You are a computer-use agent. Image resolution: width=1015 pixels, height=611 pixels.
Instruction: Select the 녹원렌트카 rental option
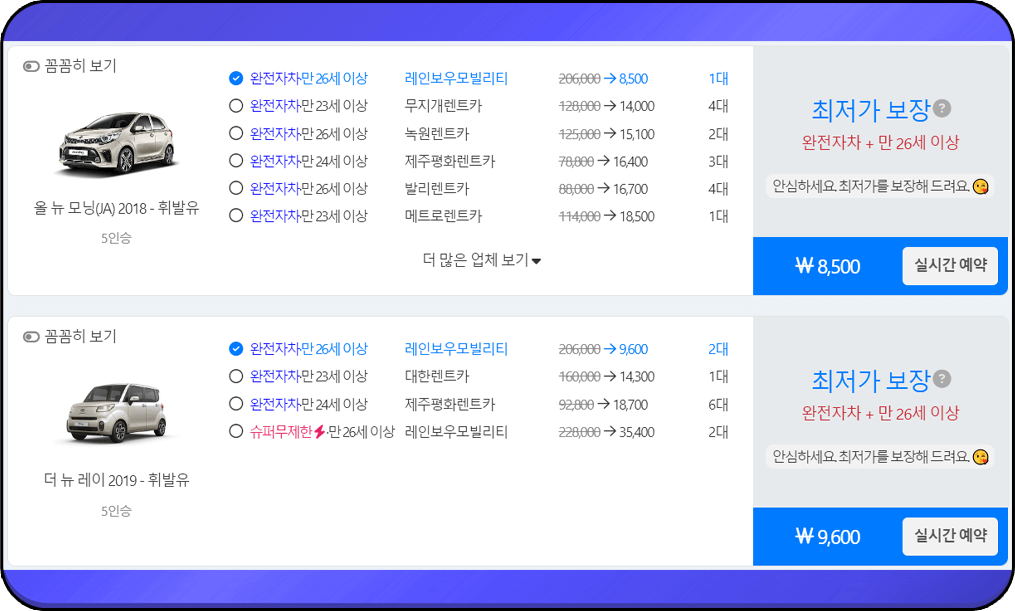click(236, 132)
